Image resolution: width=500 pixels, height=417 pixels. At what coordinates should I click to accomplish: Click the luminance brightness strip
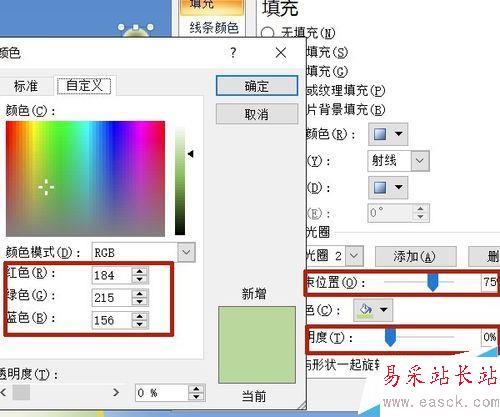[180, 180]
